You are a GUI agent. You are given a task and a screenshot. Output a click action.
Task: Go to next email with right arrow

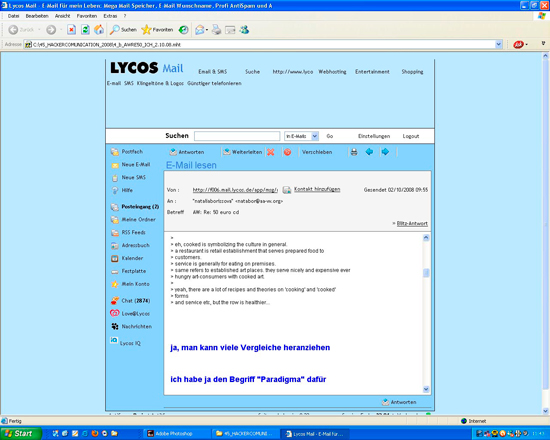pyautogui.click(x=385, y=152)
